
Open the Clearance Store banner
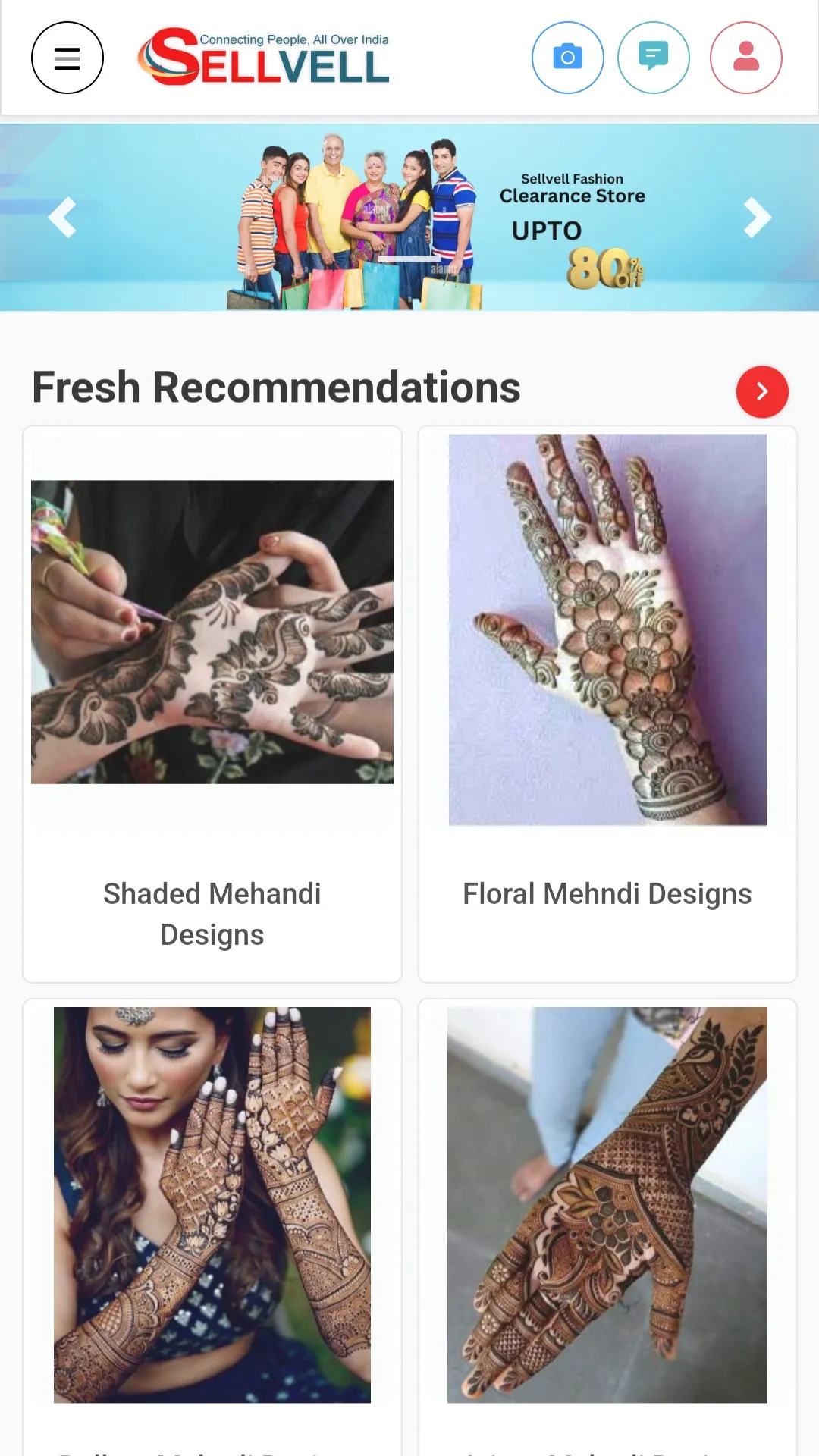tap(409, 218)
